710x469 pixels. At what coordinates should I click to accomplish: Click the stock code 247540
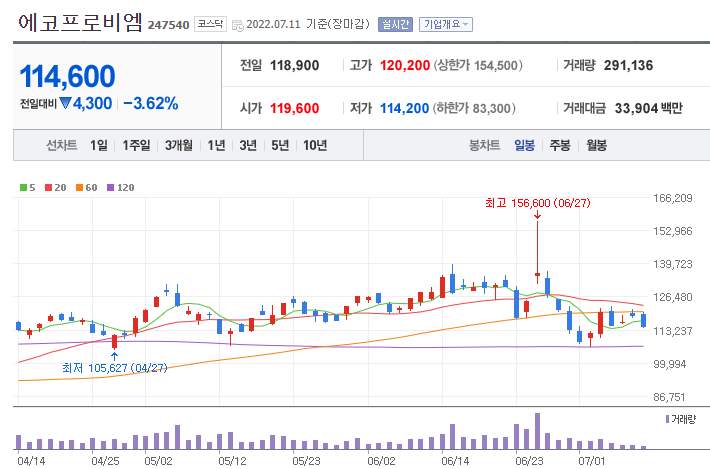[x=168, y=25]
